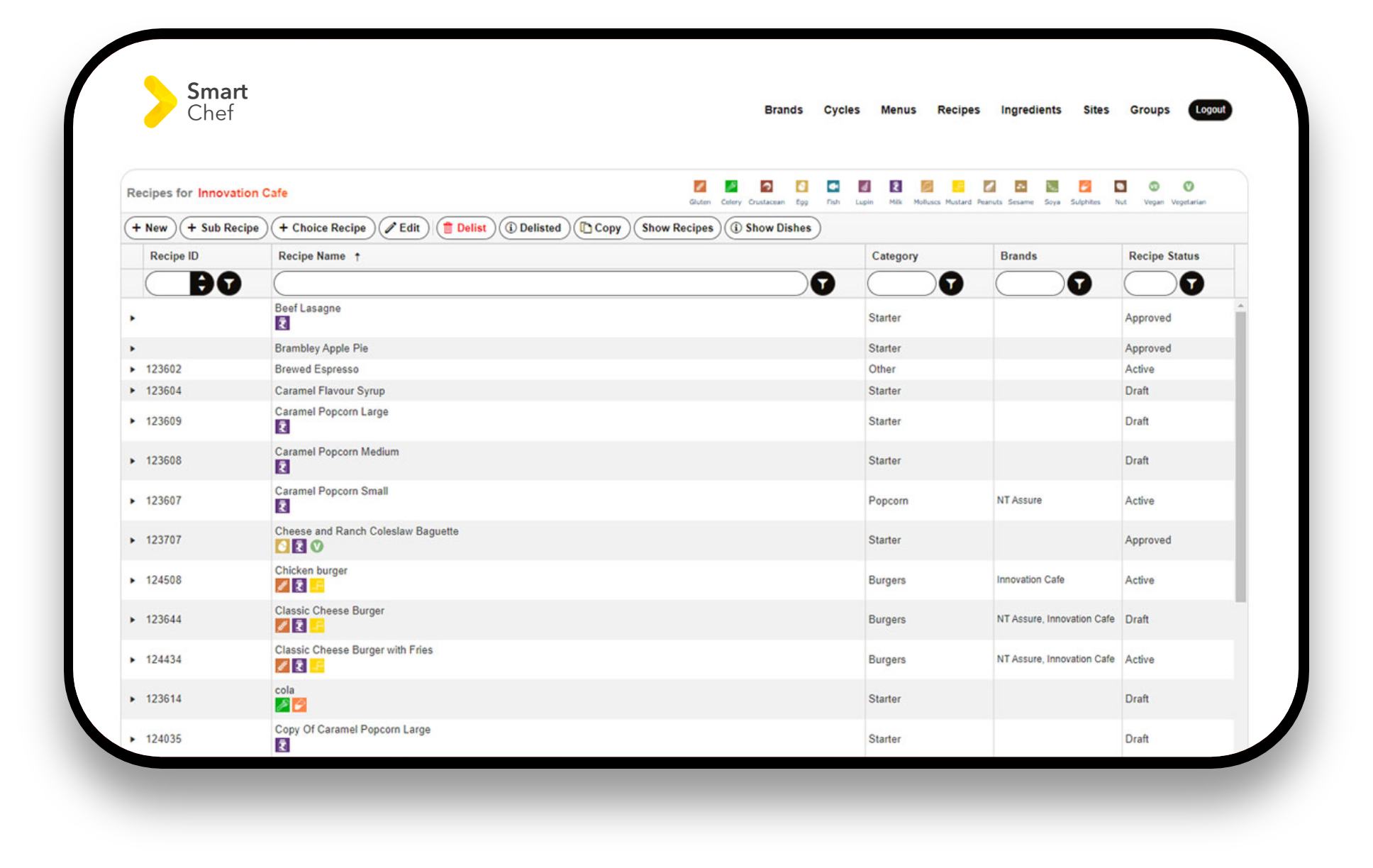Click the Smart Chef logo
This screenshot has width=1373, height=868.
(195, 101)
